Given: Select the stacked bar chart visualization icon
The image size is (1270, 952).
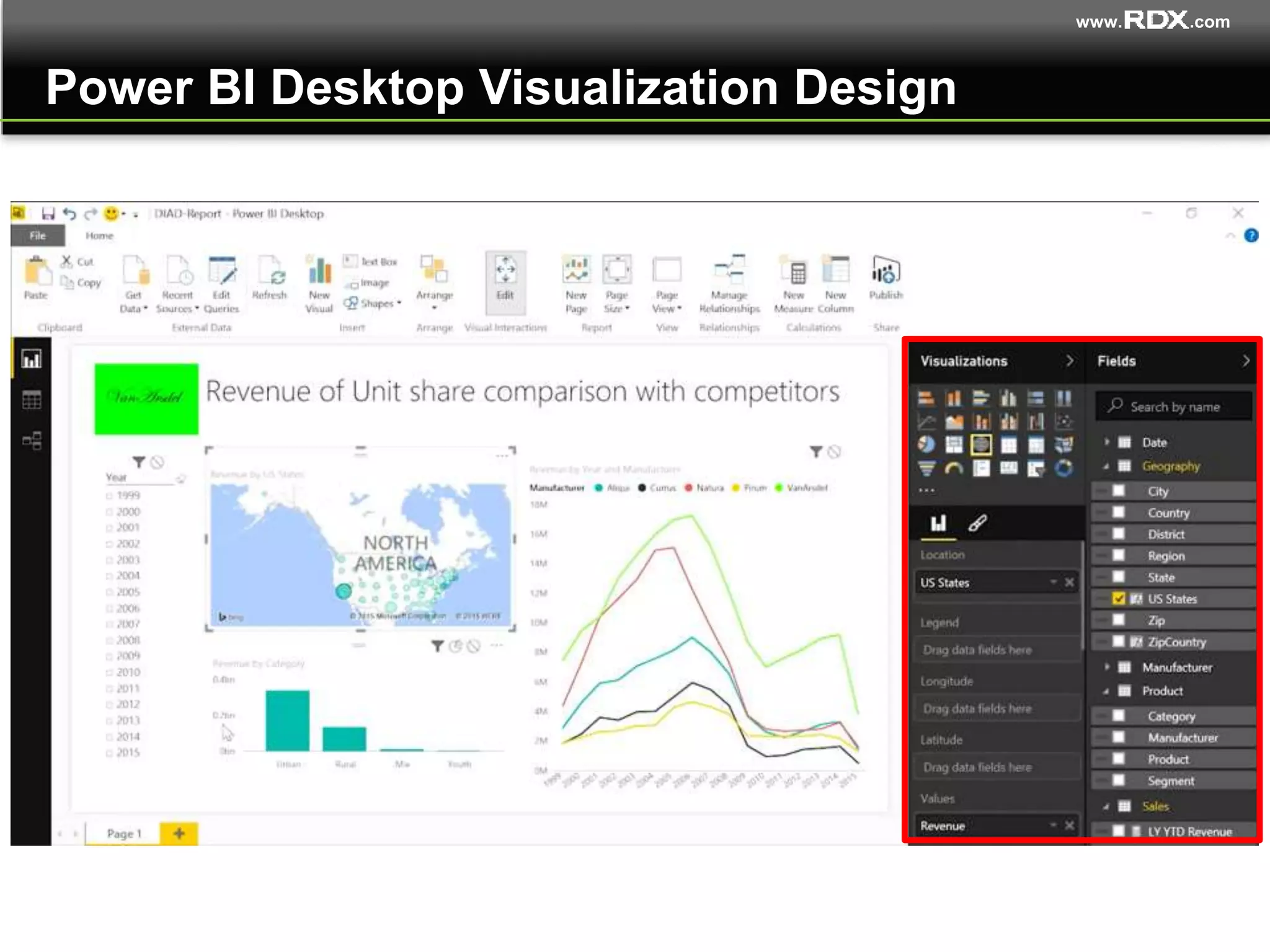Looking at the screenshot, I should [x=926, y=398].
